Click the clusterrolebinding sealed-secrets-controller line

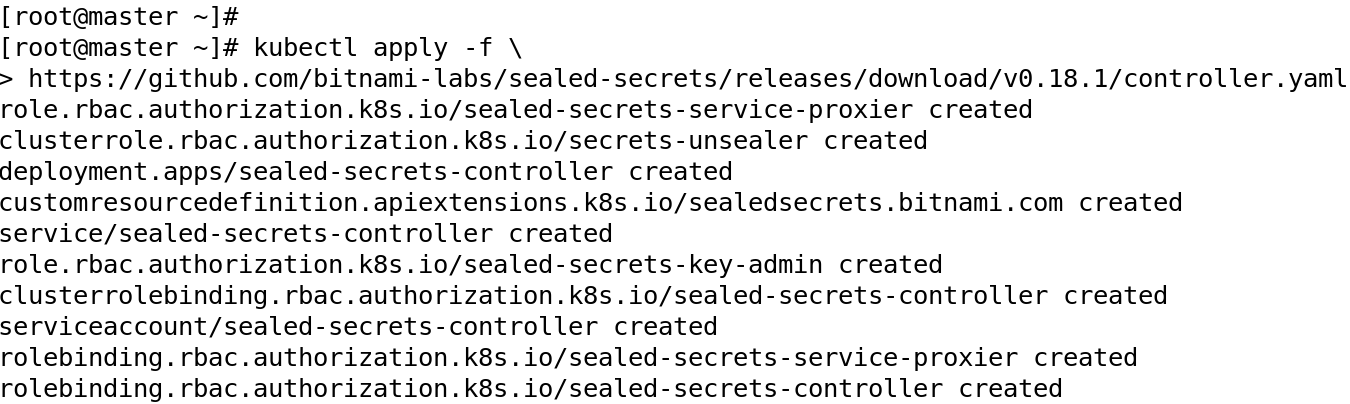(x=583, y=296)
